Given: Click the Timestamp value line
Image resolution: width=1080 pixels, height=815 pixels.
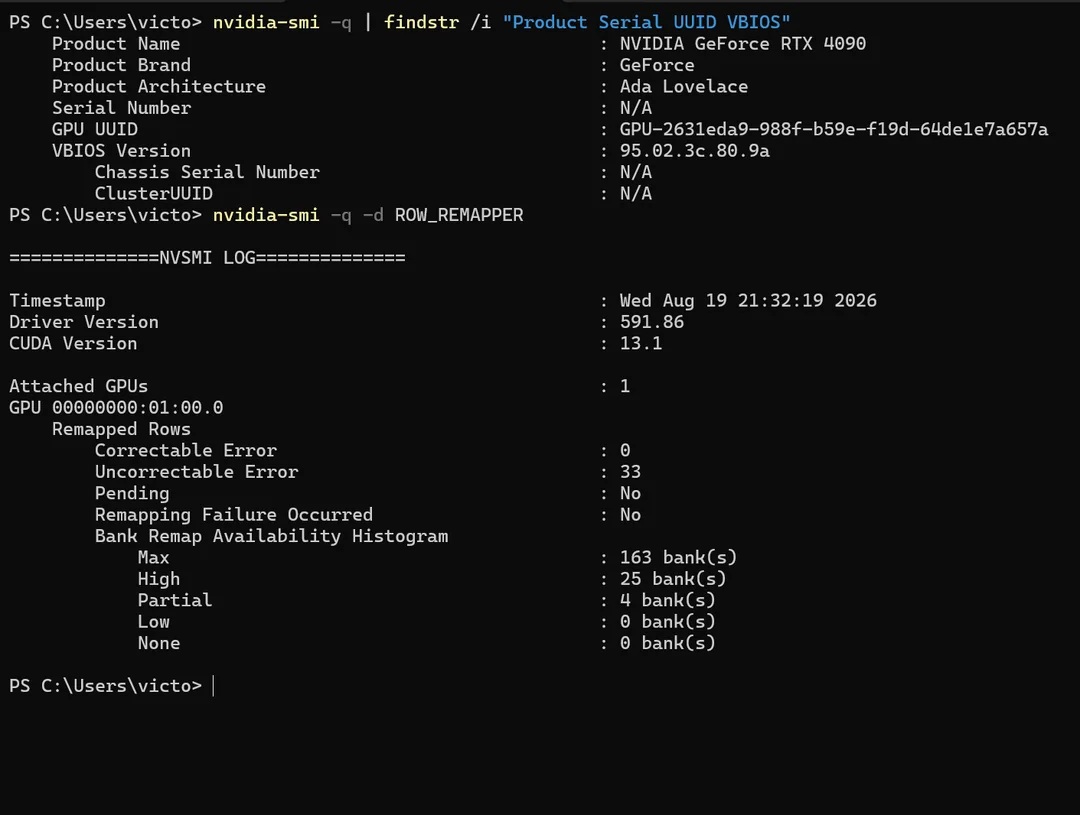Looking at the screenshot, I should 748,301.
